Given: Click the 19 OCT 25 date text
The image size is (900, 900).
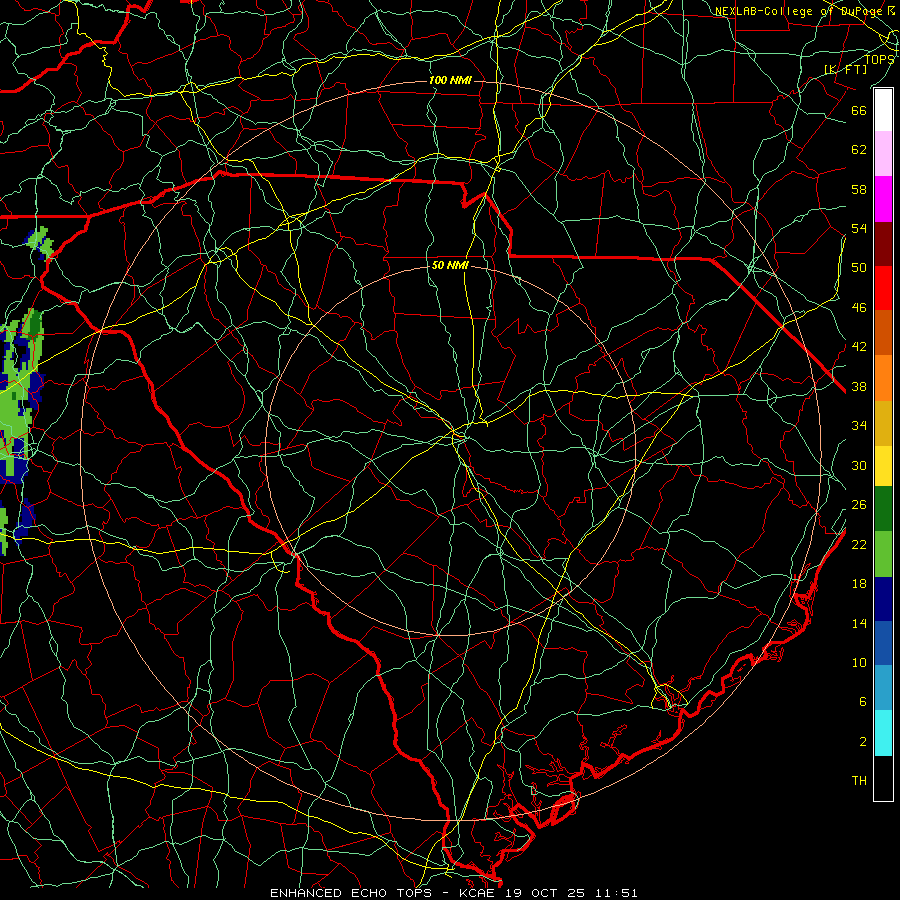Looking at the screenshot, I should [x=545, y=893].
